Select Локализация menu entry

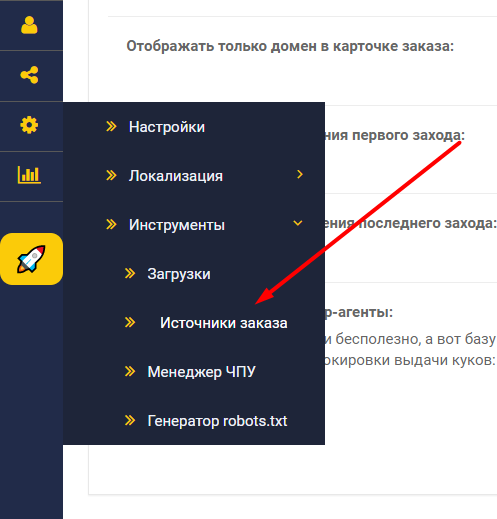(176, 176)
